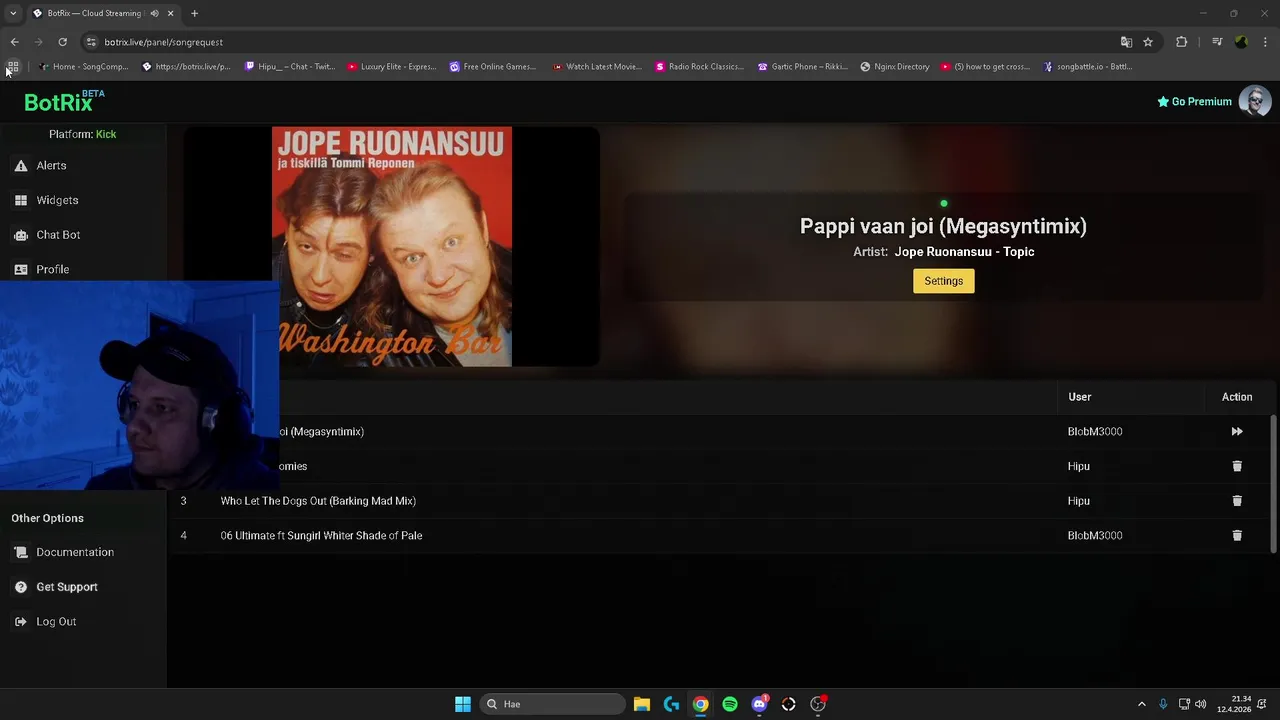Open the user avatar menu
The height and width of the screenshot is (720, 1280).
[1255, 101]
